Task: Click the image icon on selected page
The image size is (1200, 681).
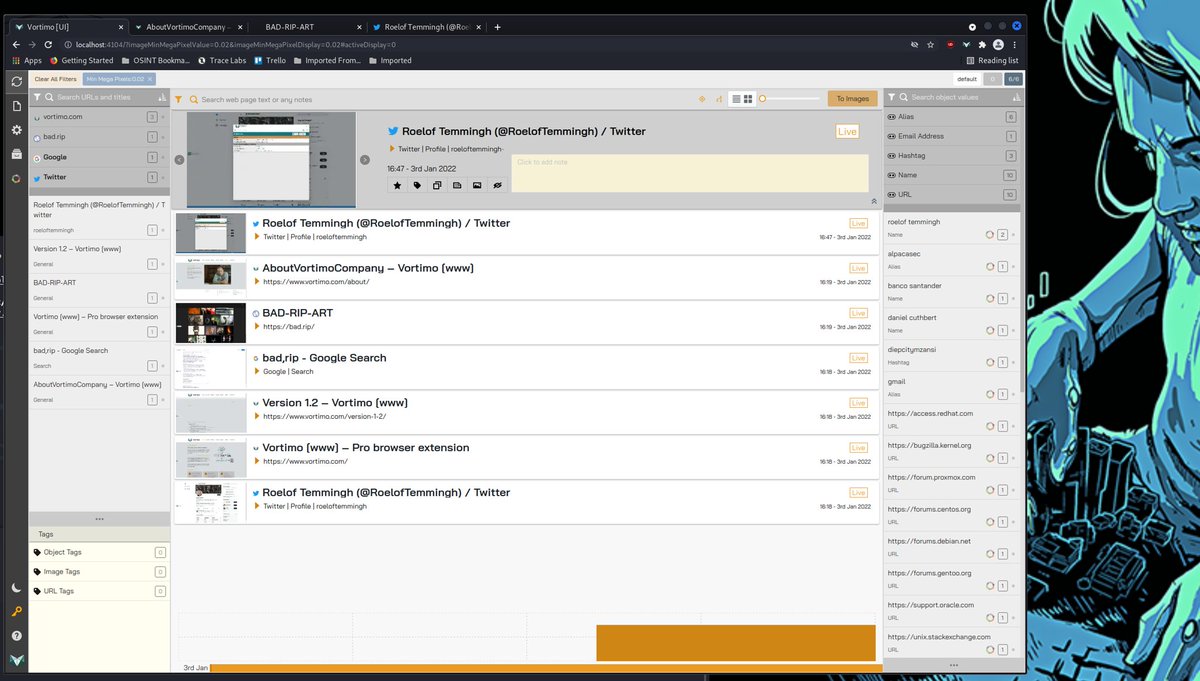Action: coord(477,185)
